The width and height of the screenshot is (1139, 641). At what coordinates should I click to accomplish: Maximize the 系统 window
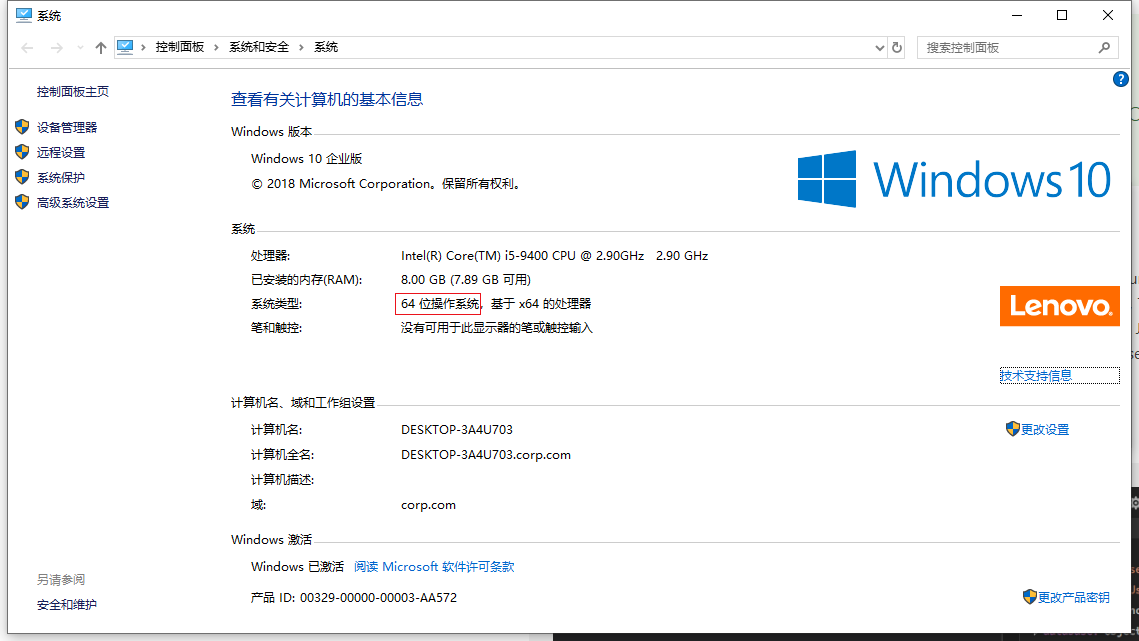point(1062,15)
